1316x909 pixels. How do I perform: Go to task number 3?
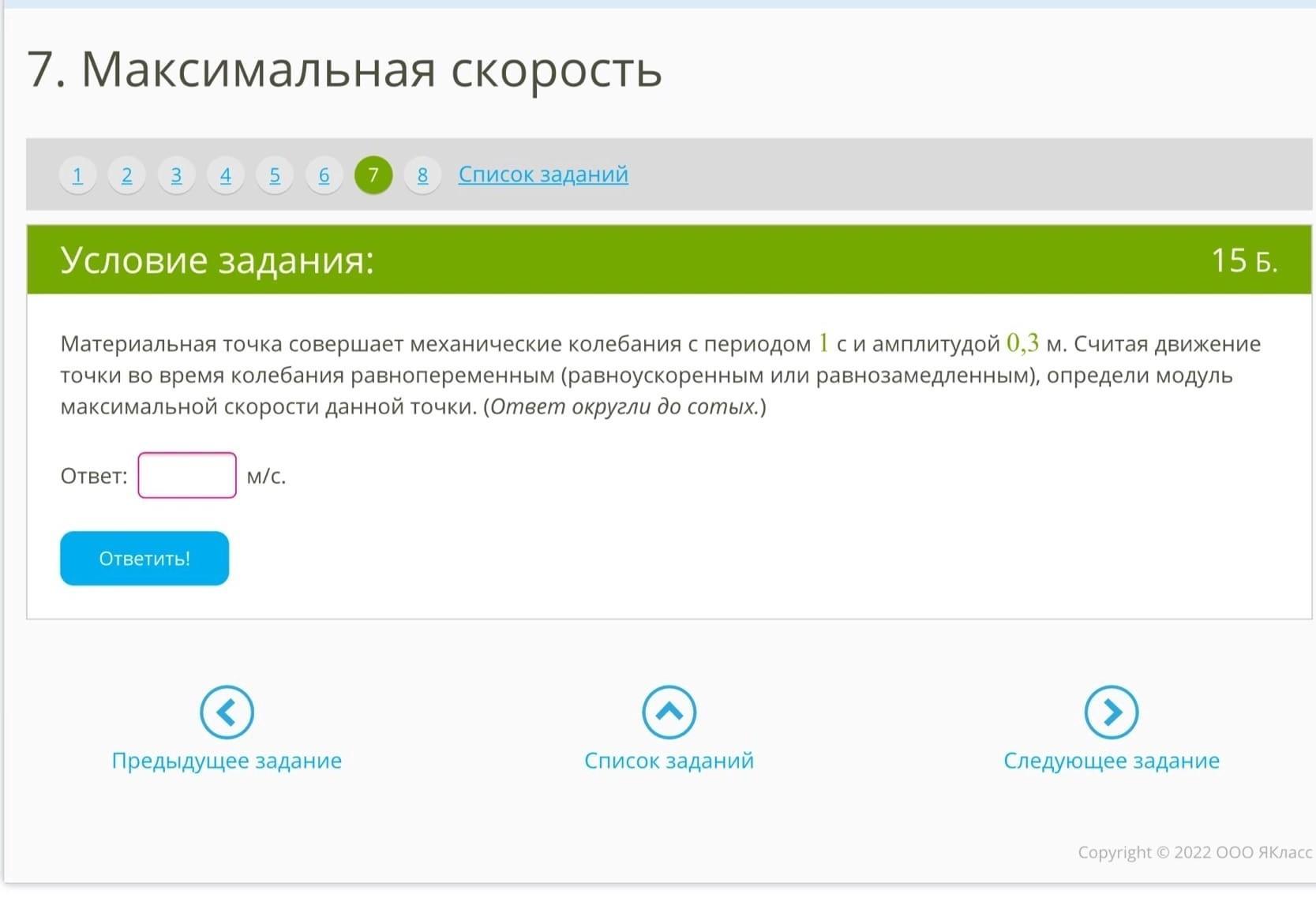176,175
